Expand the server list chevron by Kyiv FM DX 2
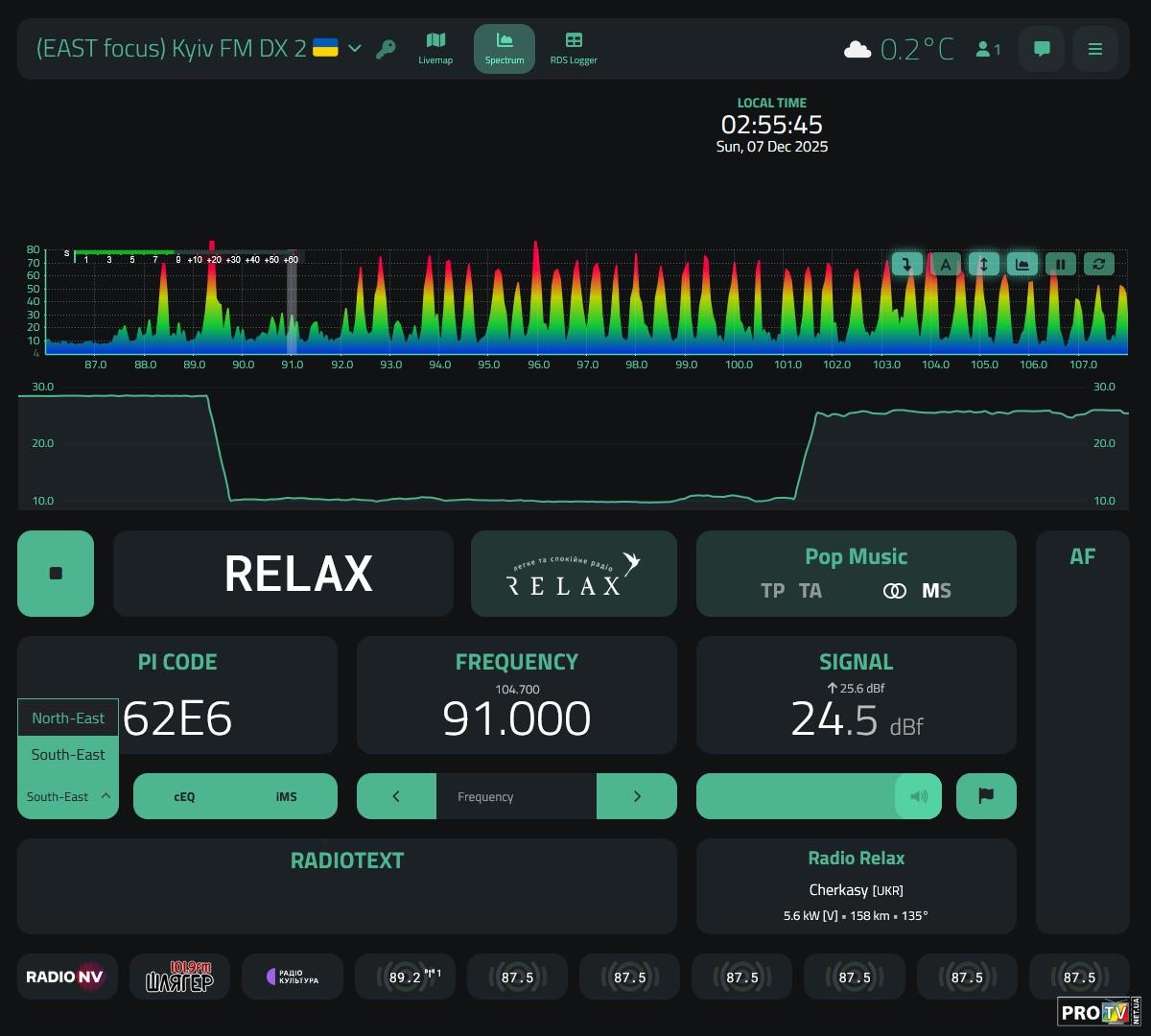Screen dimensions: 1151x1036 (355, 48)
